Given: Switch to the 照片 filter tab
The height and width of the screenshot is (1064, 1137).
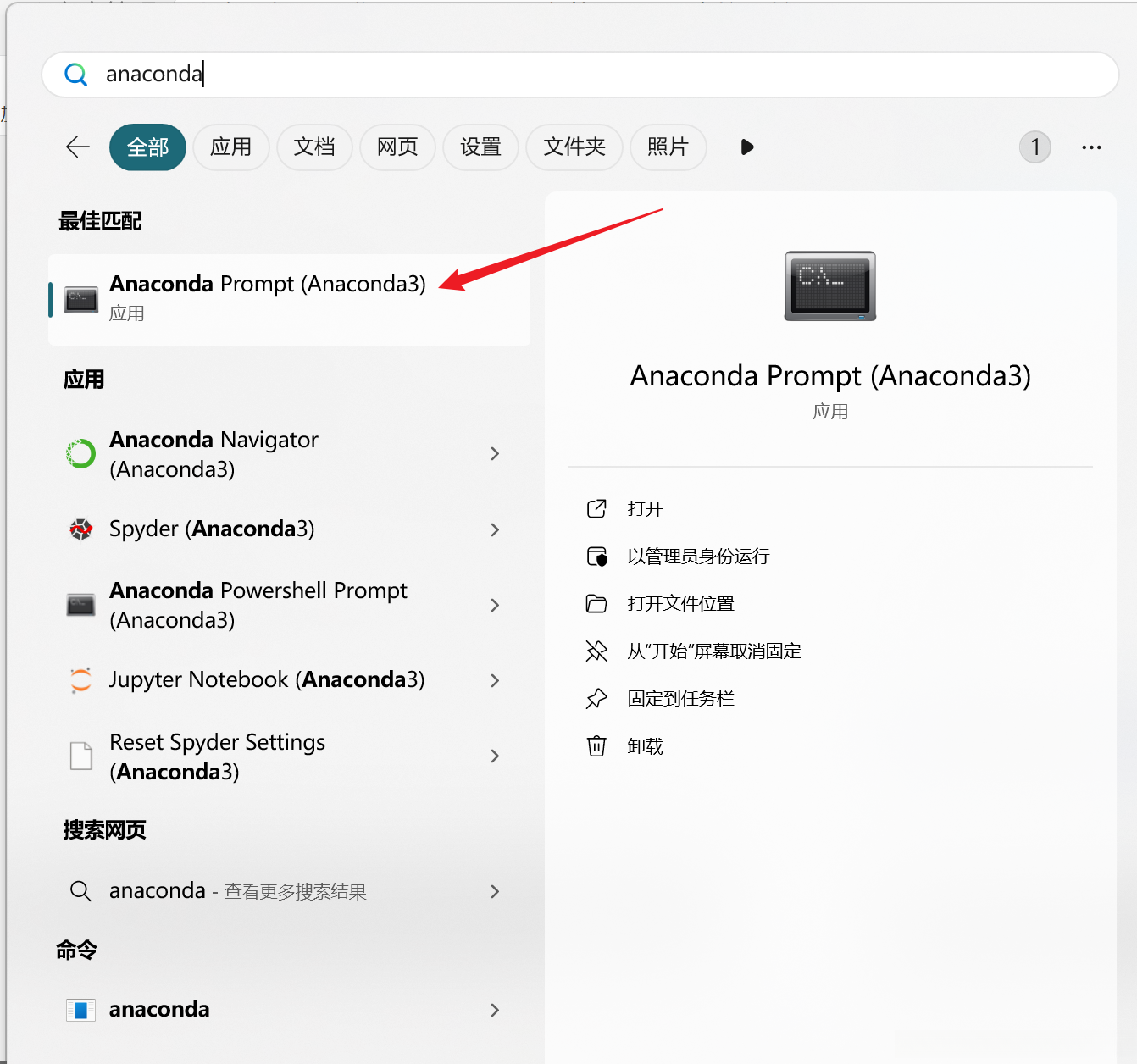Looking at the screenshot, I should tap(668, 147).
